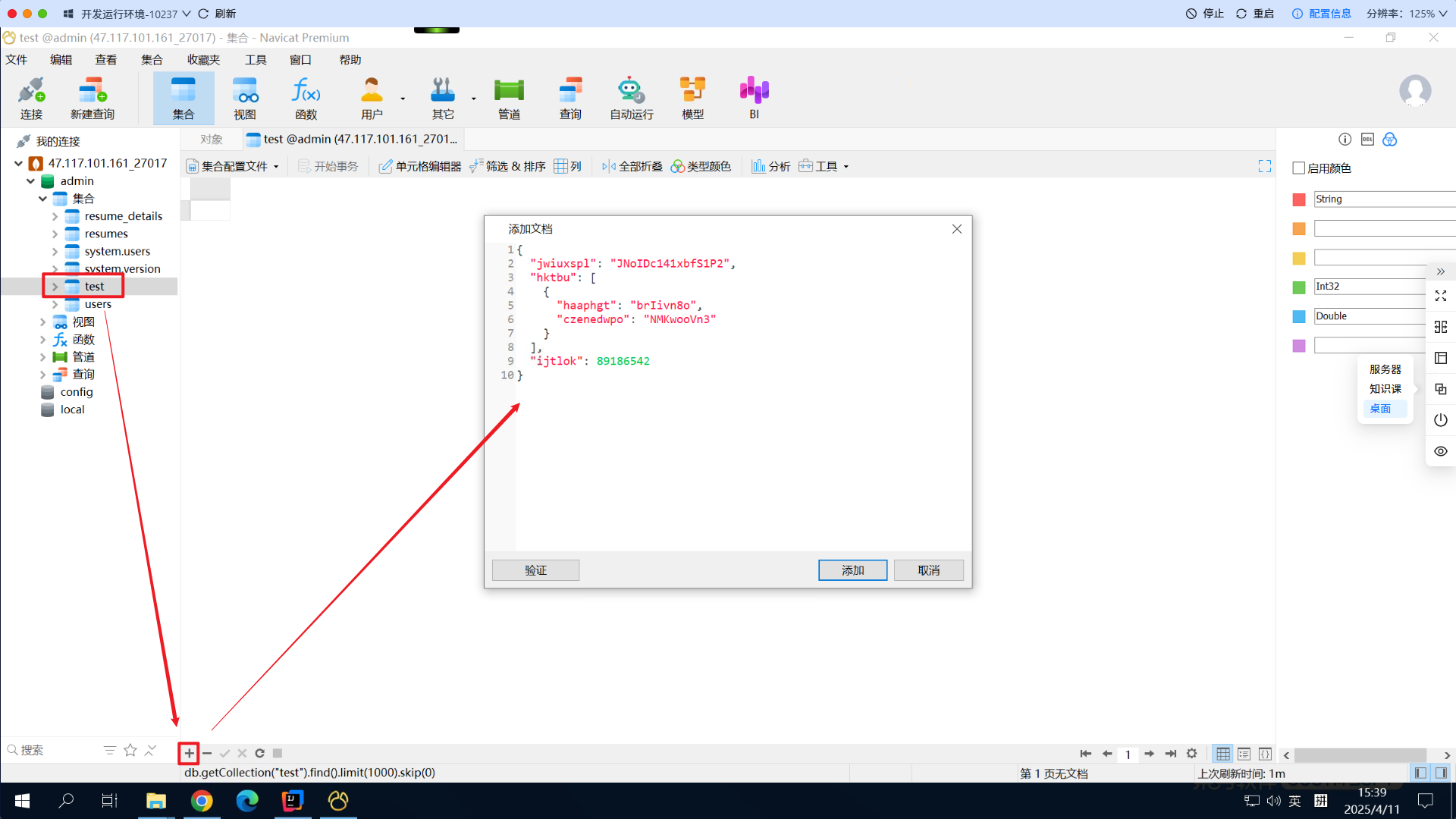Click the 添加 button in dialog
Image resolution: width=1456 pixels, height=819 pixels.
(852, 570)
